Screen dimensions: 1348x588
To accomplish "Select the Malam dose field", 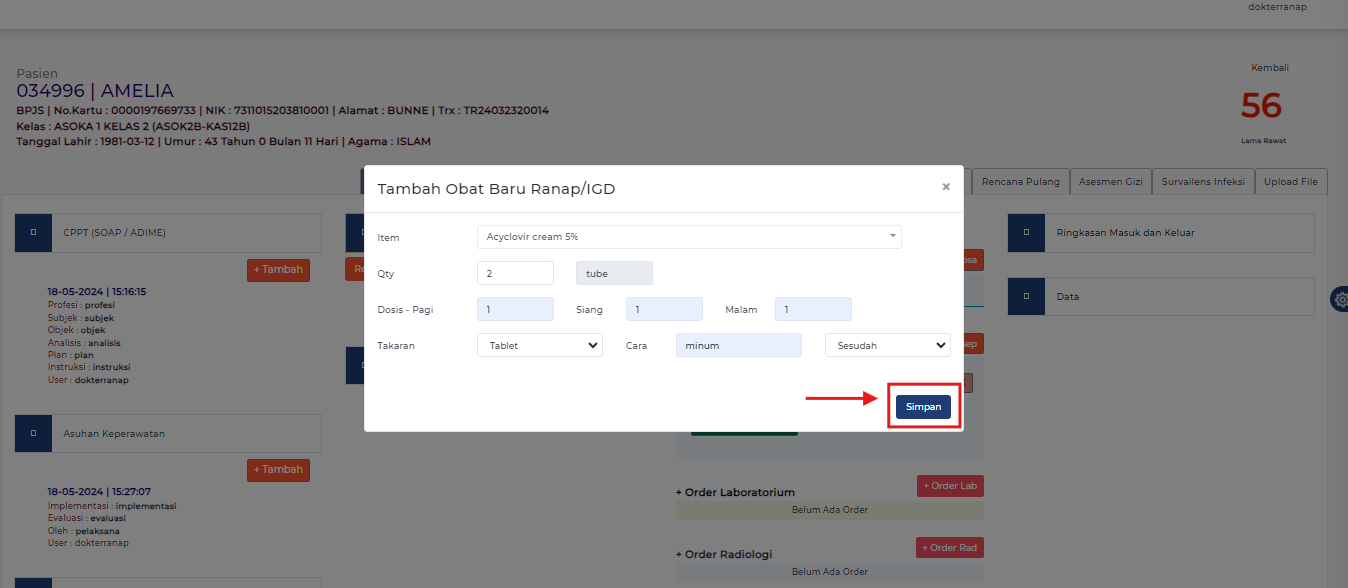I will pyautogui.click(x=812, y=310).
